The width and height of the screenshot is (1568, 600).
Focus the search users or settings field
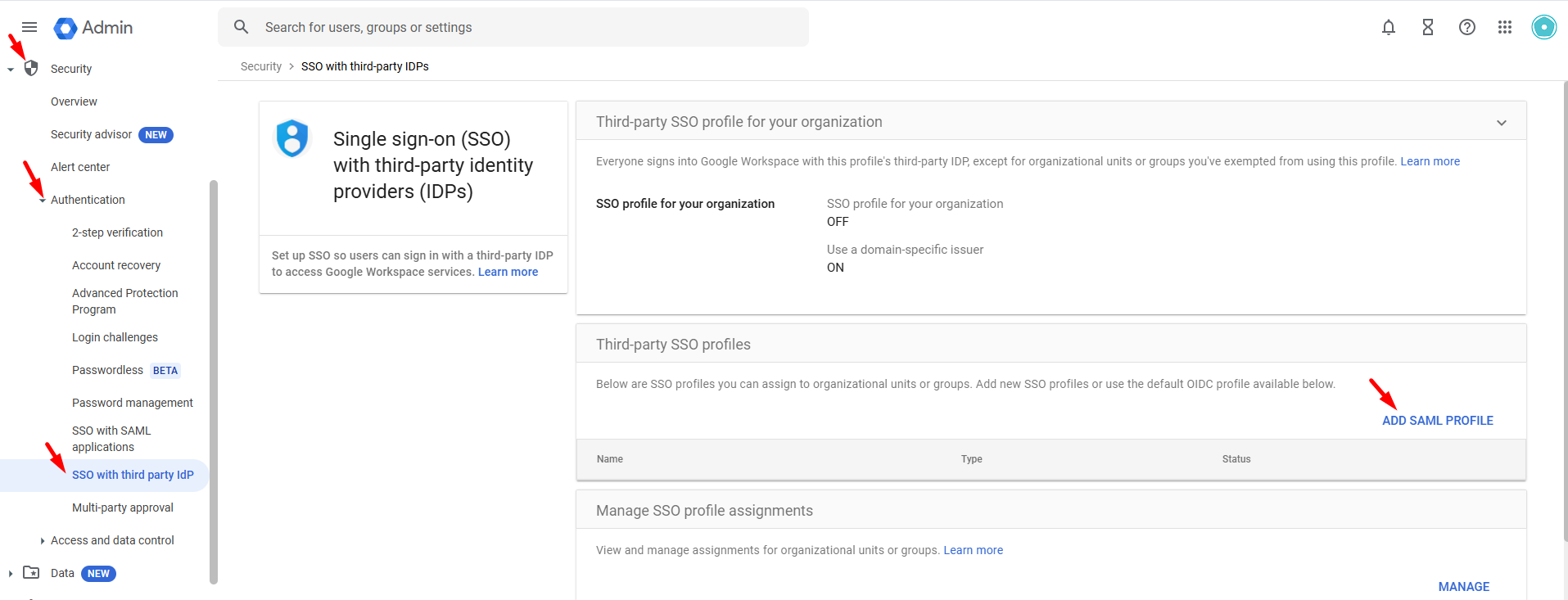click(x=524, y=27)
